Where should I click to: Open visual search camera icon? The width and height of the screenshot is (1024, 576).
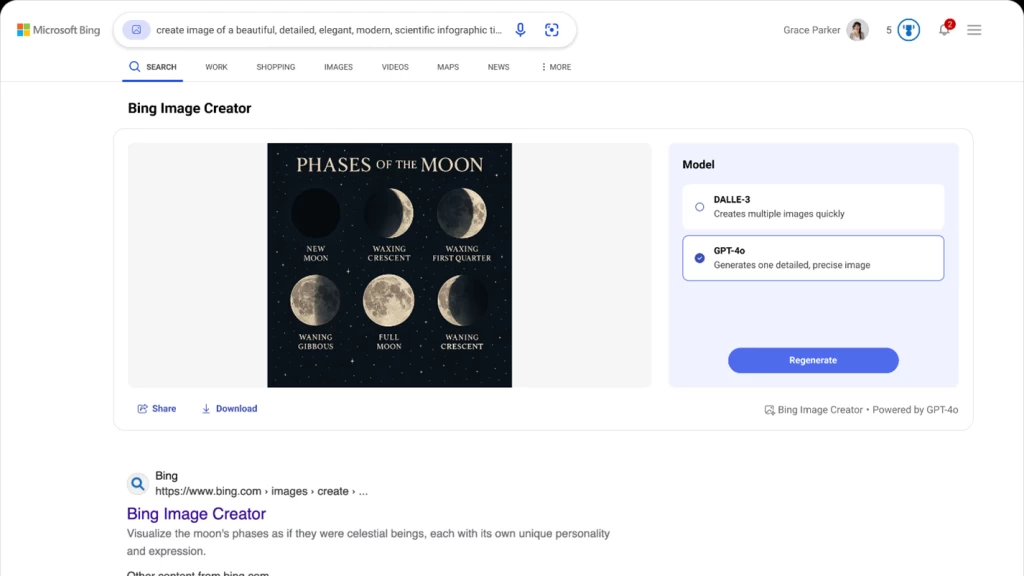click(551, 30)
